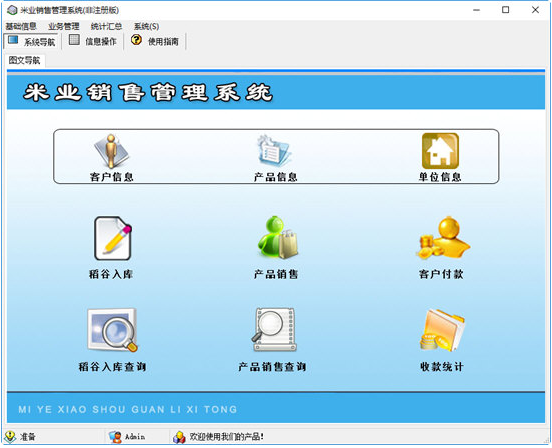The image size is (552, 448).
Task: Click the application title bar icon
Action: click(12, 10)
